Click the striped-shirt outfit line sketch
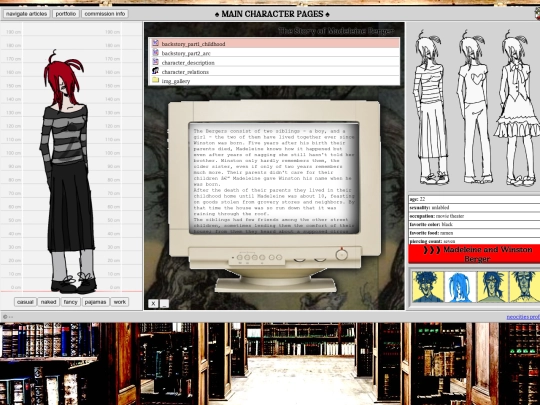Viewport: 540px width, 405px height. (431, 107)
